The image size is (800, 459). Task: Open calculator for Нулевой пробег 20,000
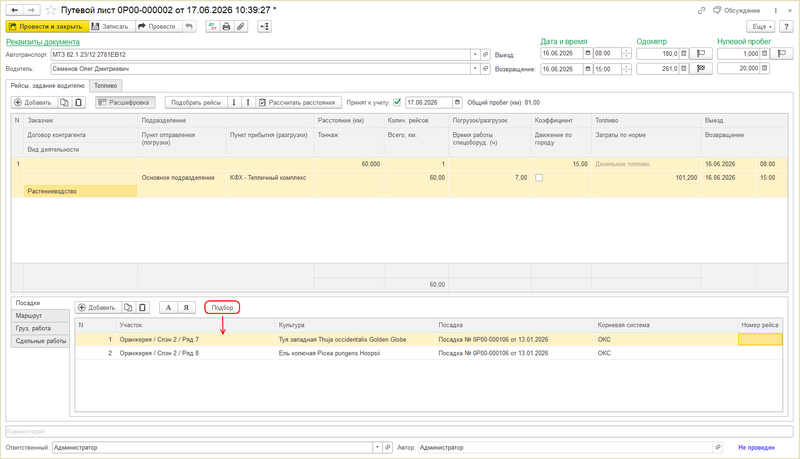[764, 68]
